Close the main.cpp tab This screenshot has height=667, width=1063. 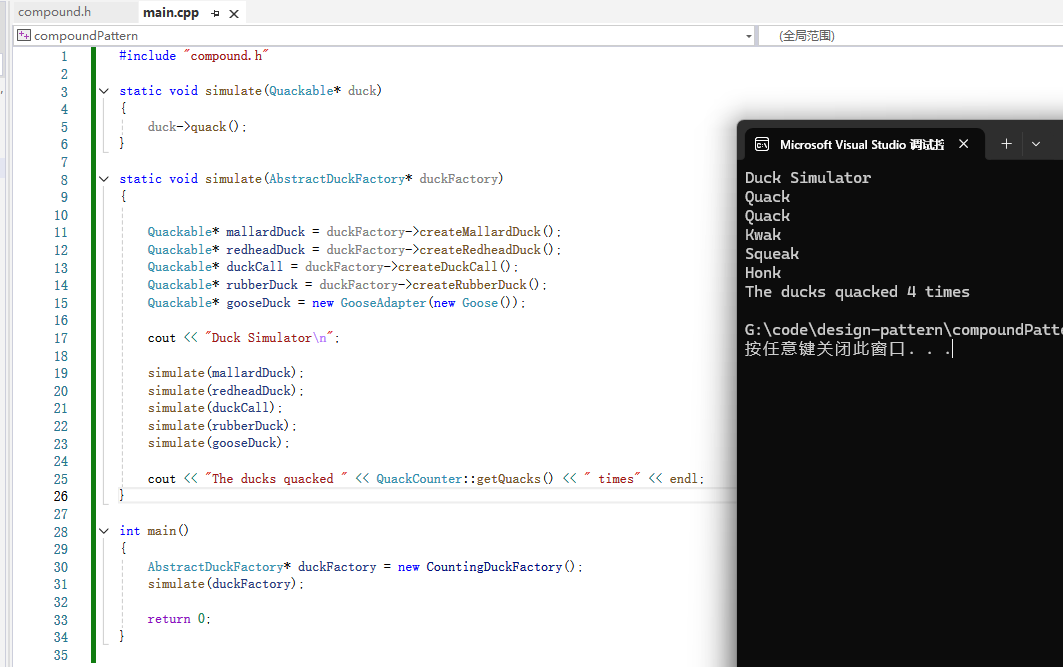click(234, 14)
